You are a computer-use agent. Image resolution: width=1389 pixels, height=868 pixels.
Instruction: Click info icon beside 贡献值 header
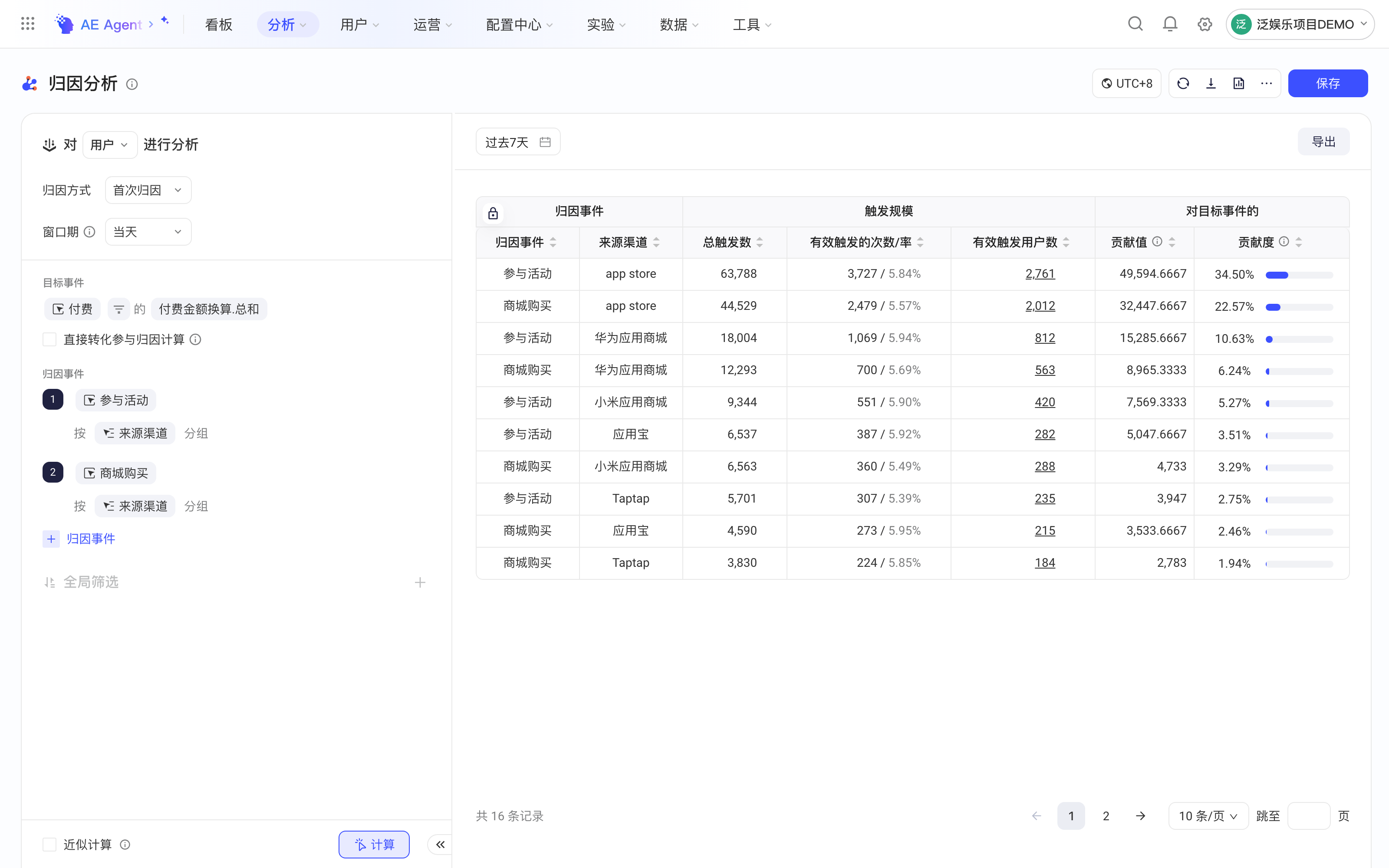point(1158,242)
